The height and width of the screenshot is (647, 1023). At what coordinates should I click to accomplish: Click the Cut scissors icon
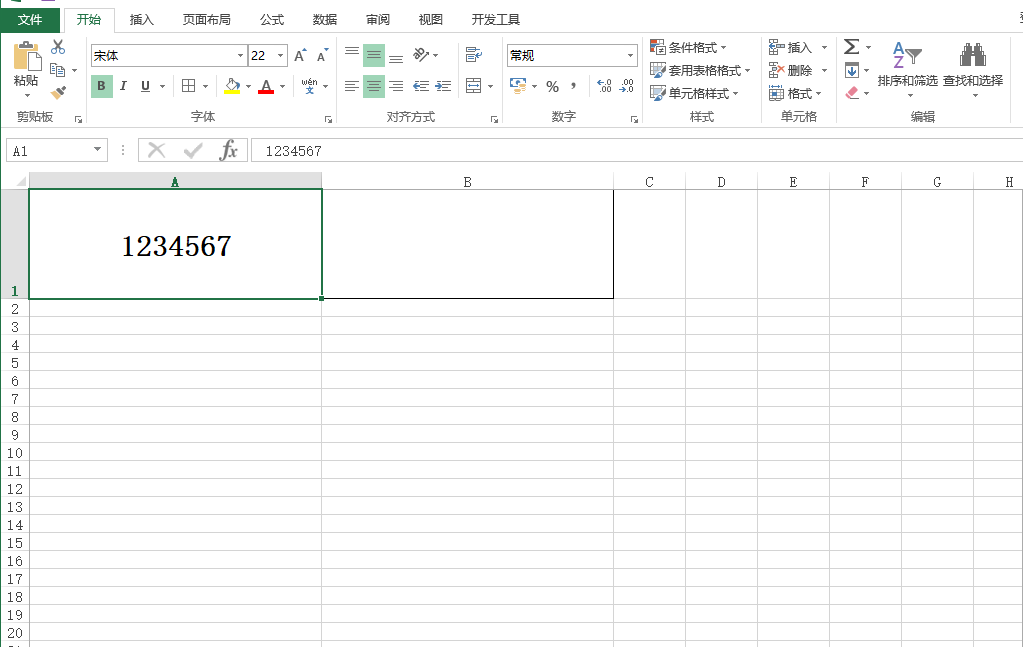58,47
